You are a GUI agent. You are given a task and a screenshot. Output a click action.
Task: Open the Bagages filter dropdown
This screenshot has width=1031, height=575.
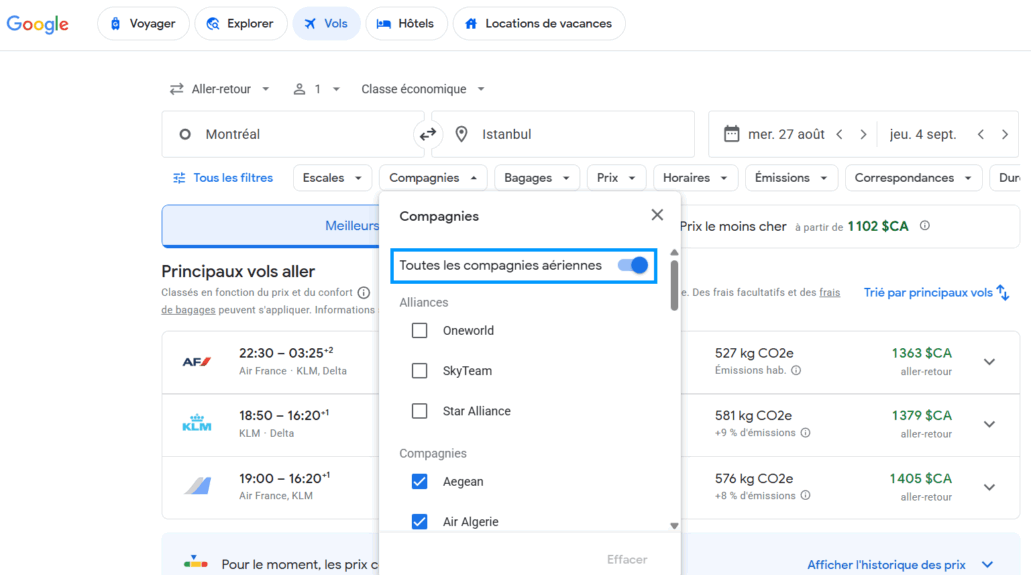537,178
